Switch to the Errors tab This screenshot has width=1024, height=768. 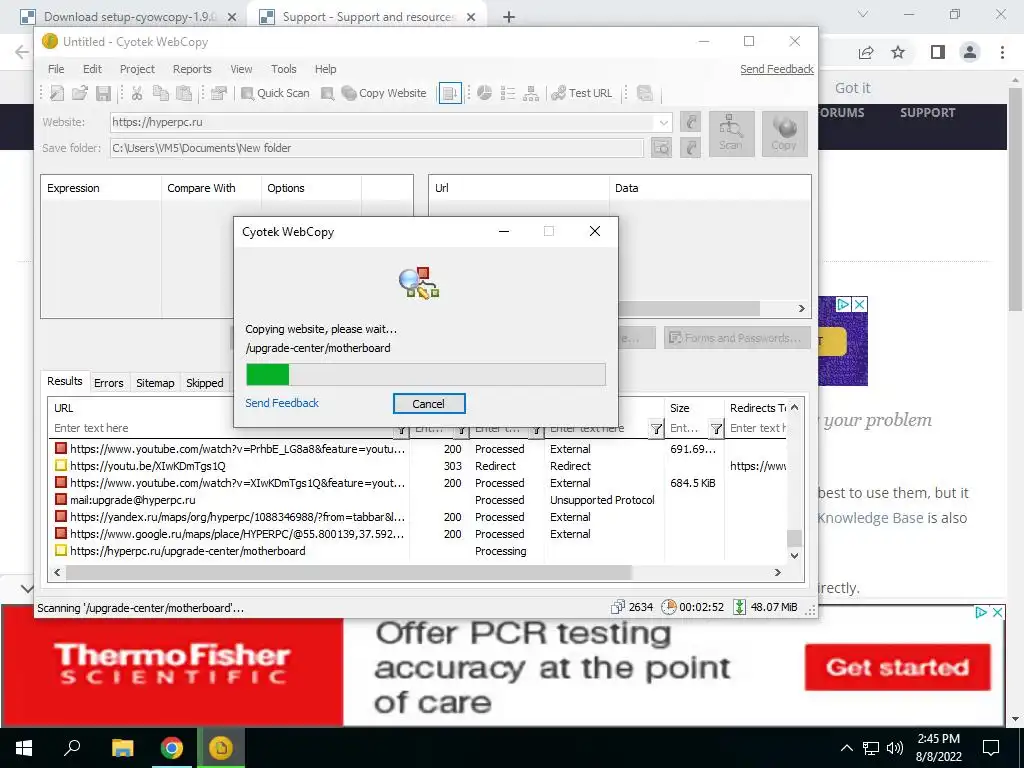108,383
